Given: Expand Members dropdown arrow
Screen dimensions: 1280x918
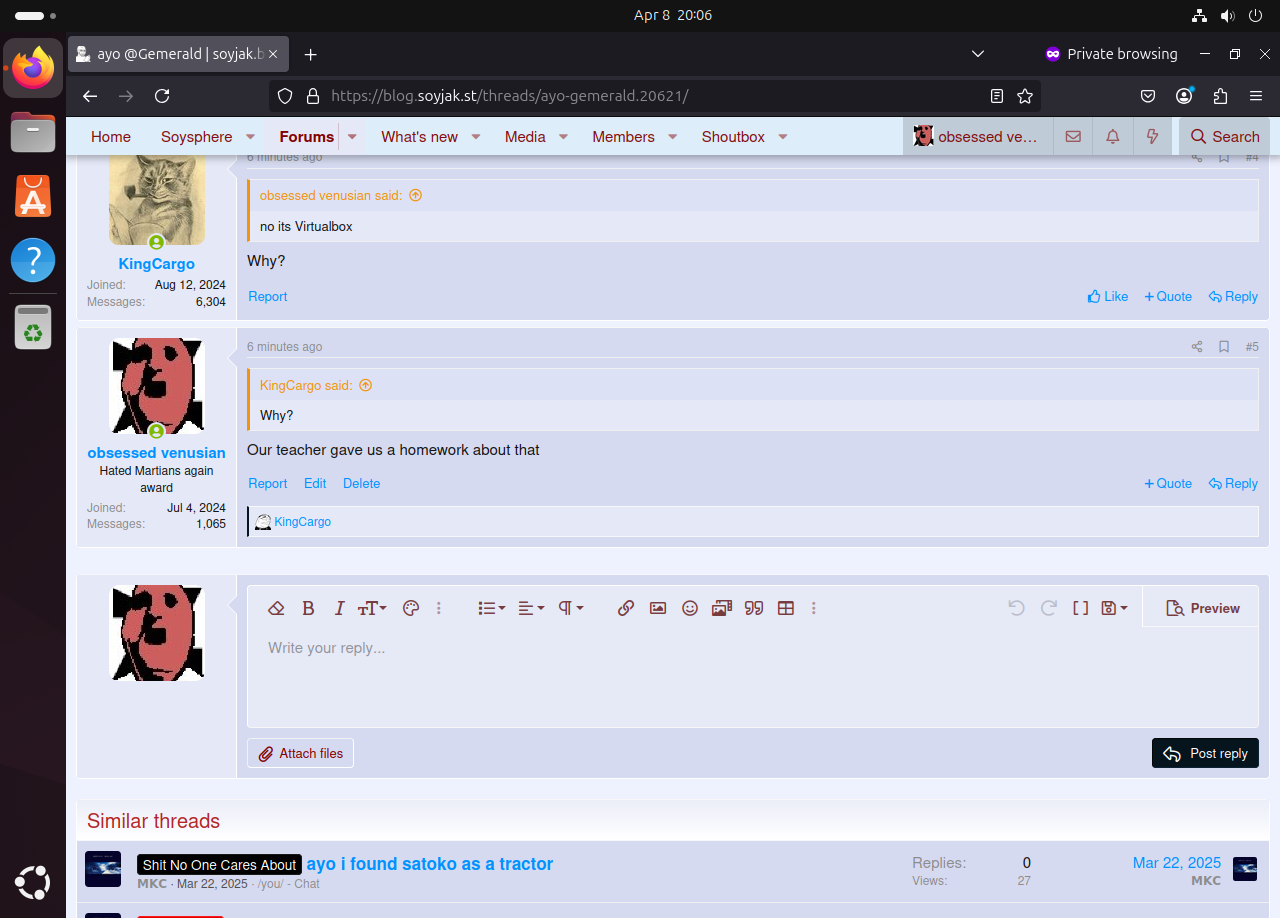Looking at the screenshot, I should pos(673,137).
